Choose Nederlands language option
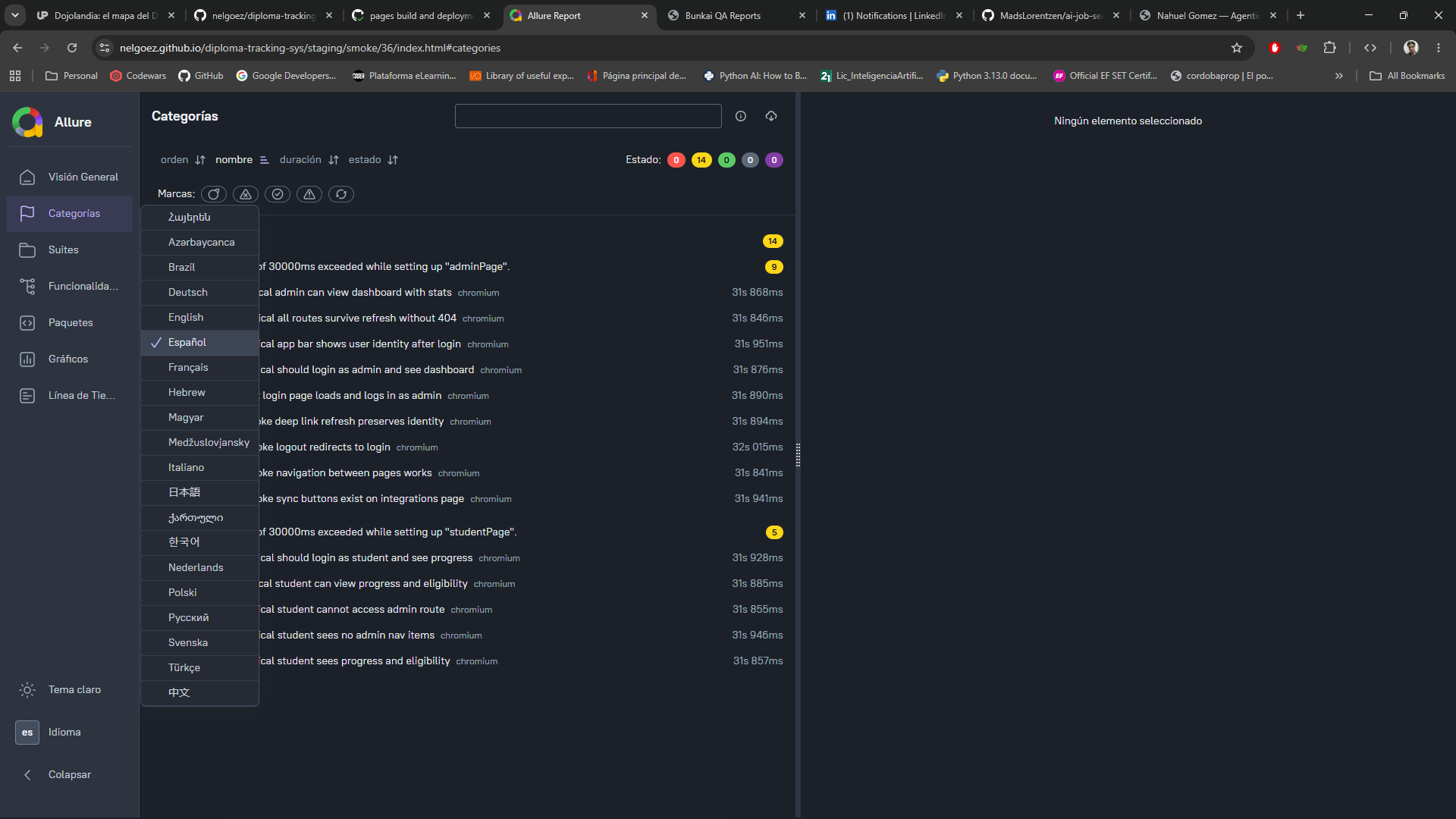 (200, 567)
